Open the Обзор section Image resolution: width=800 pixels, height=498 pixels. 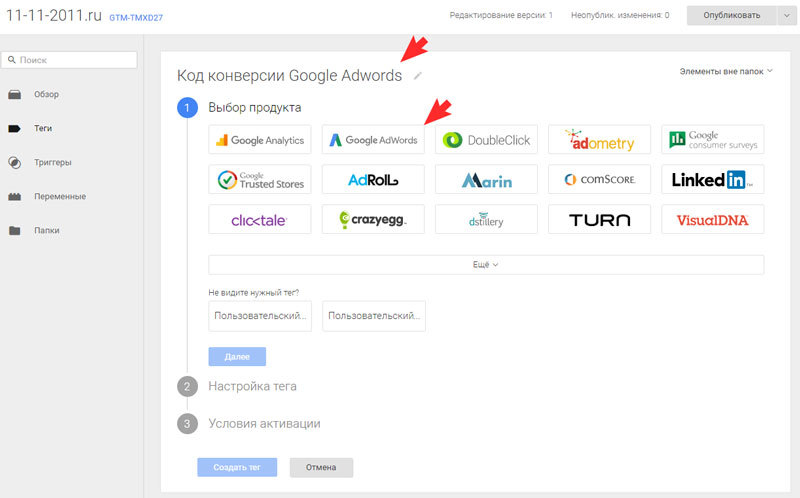coord(46,94)
